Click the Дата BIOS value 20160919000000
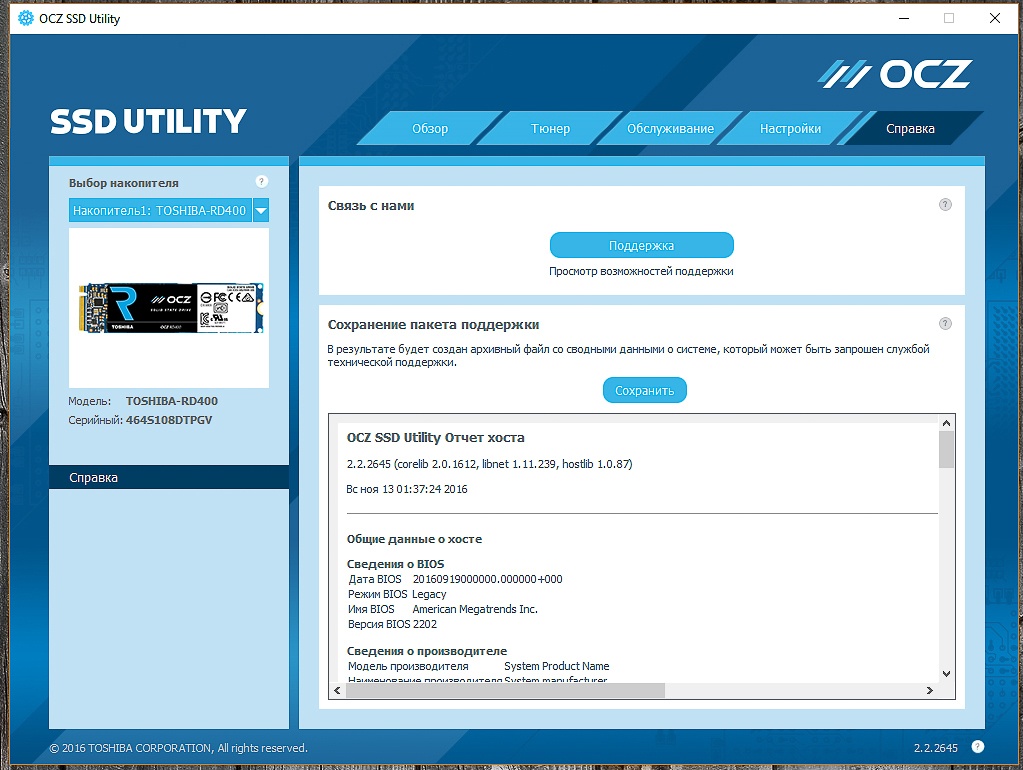 click(x=487, y=579)
